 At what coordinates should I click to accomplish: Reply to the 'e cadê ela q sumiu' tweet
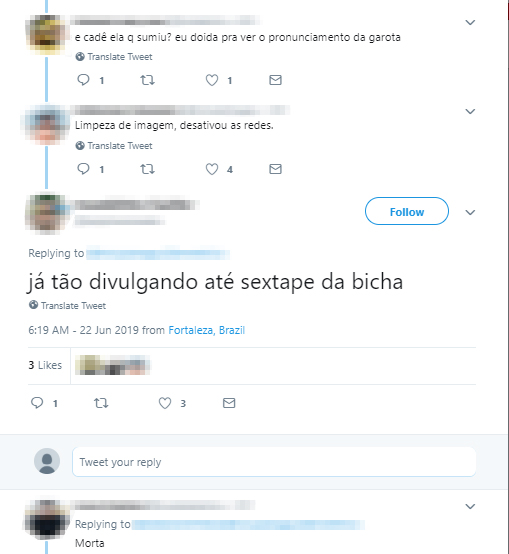click(83, 80)
